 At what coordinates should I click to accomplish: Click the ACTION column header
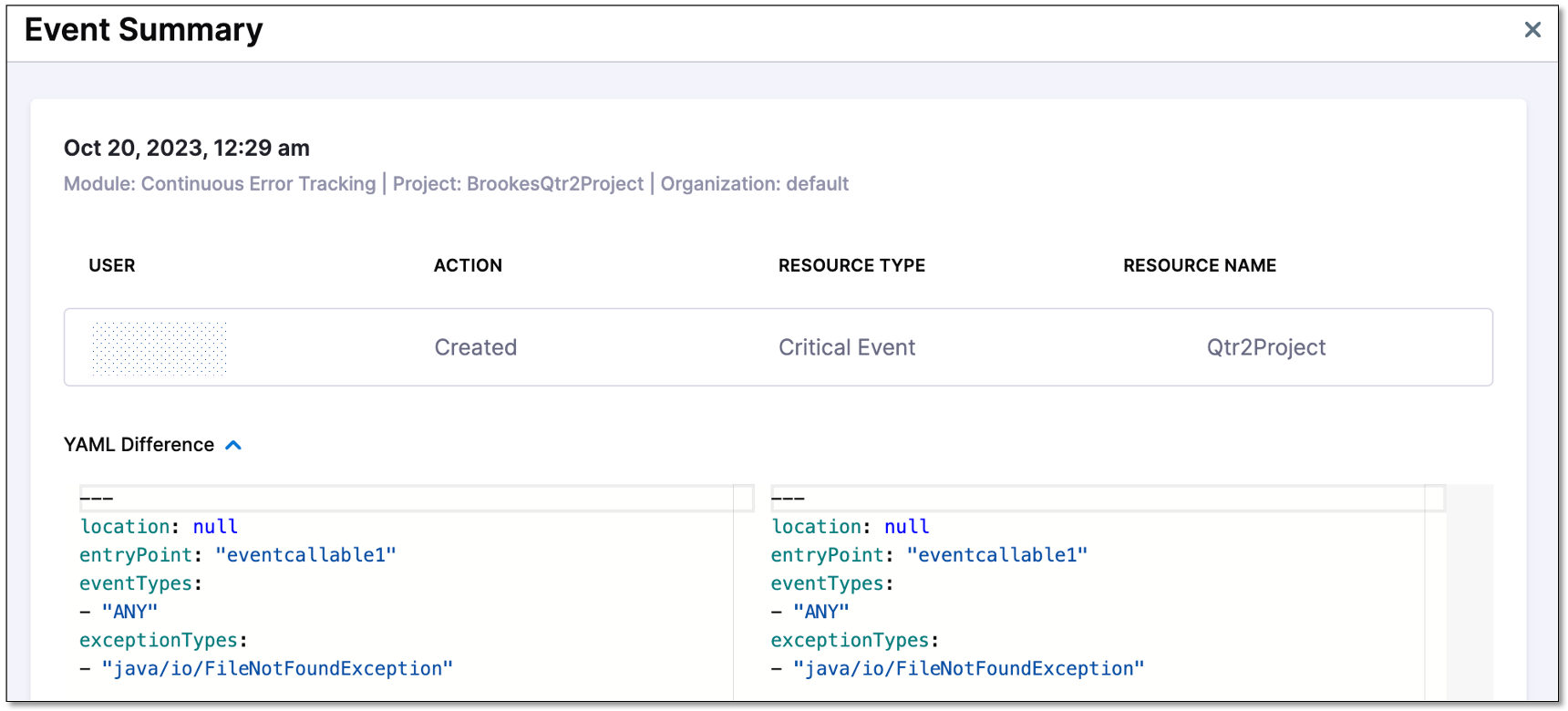[x=468, y=265]
